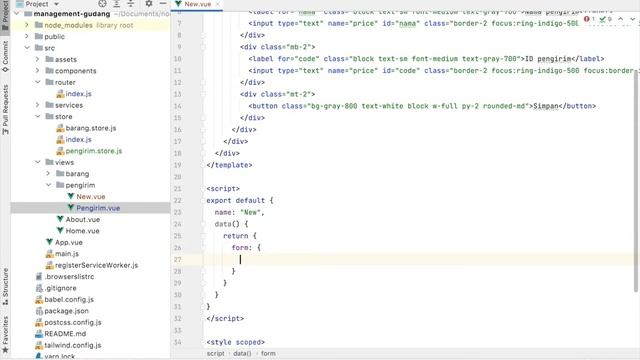Image resolution: width=640 pixels, height=360 pixels.
Task: Open registerServiceWorker.js file
Action: point(96,265)
